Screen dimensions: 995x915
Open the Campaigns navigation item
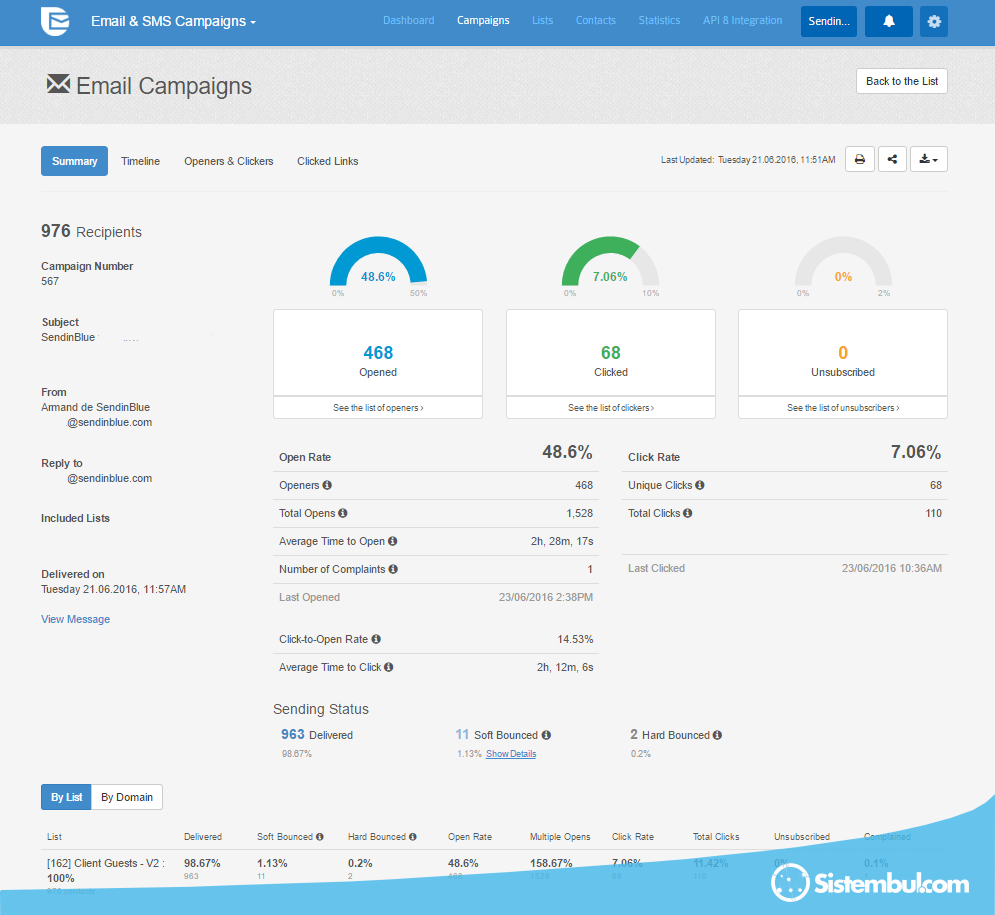coord(483,20)
